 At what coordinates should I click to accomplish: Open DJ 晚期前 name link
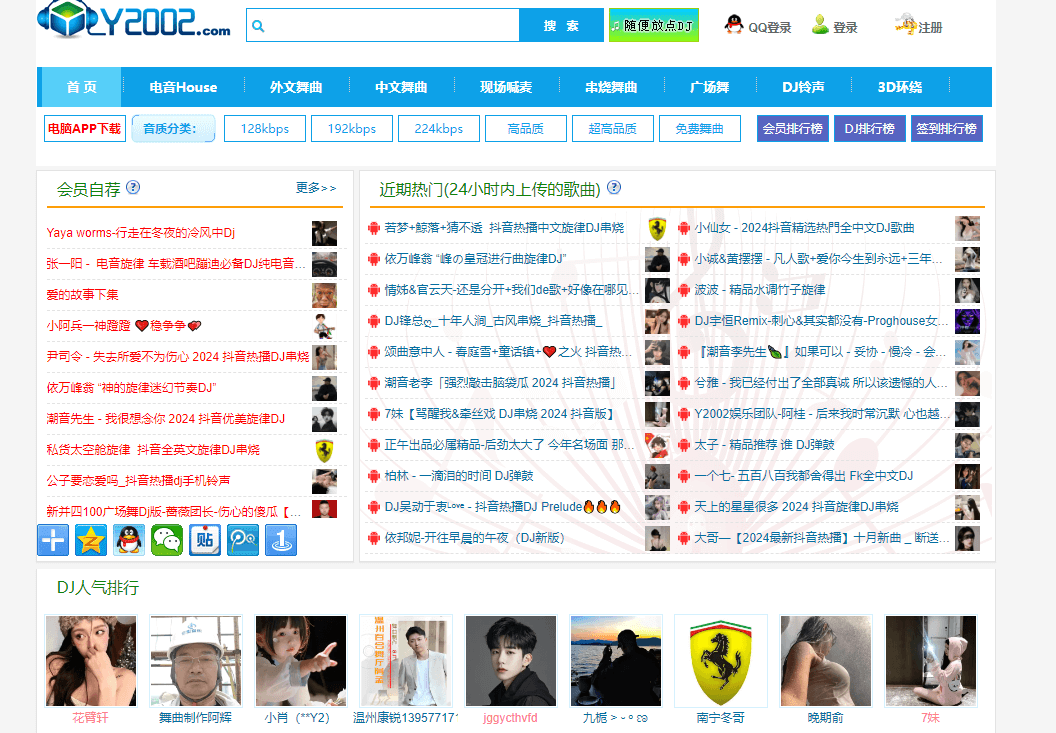click(826, 718)
